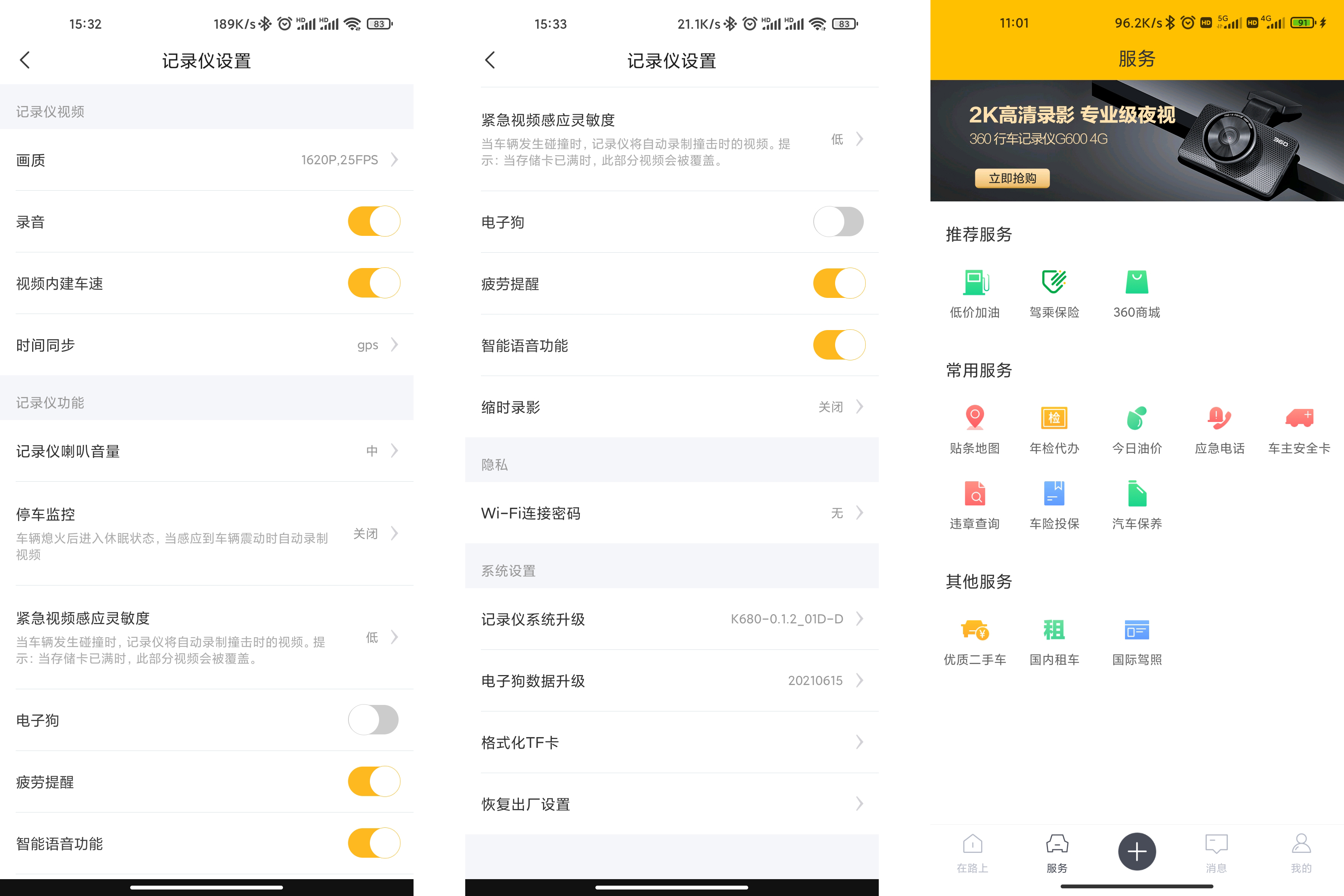Tap the 立即抢购 button
This screenshot has height=896, width=1344.
click(x=1012, y=179)
